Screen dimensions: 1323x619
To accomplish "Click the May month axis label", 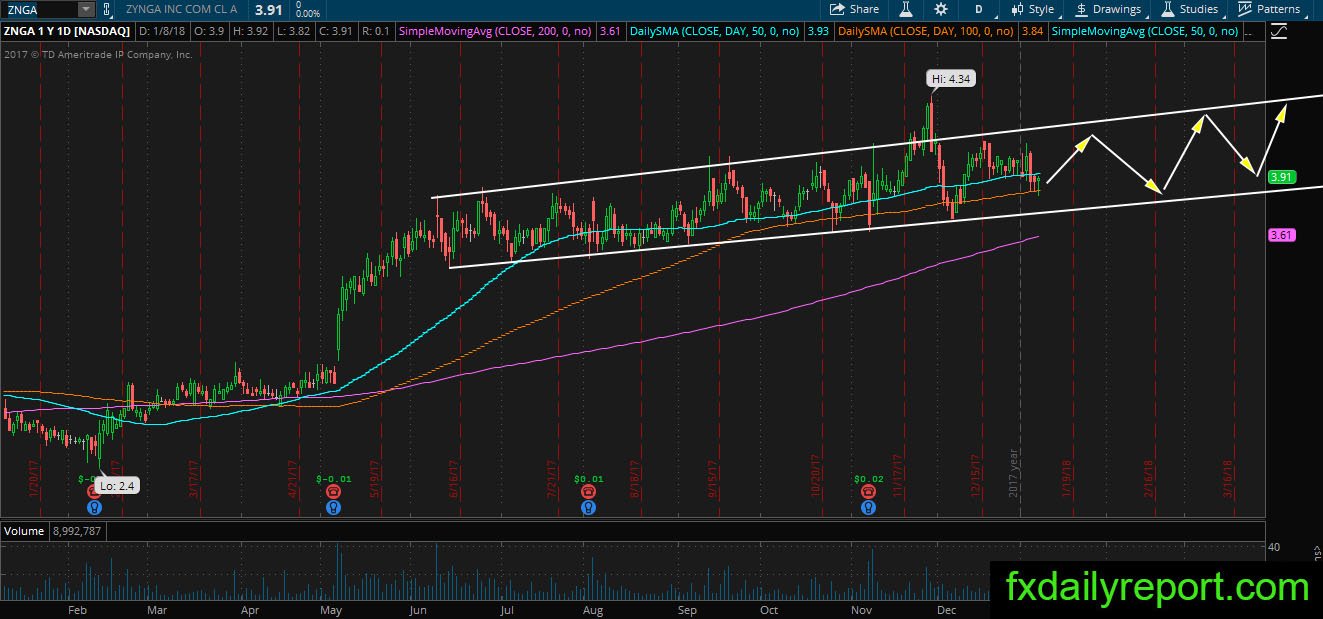I will click(331, 609).
